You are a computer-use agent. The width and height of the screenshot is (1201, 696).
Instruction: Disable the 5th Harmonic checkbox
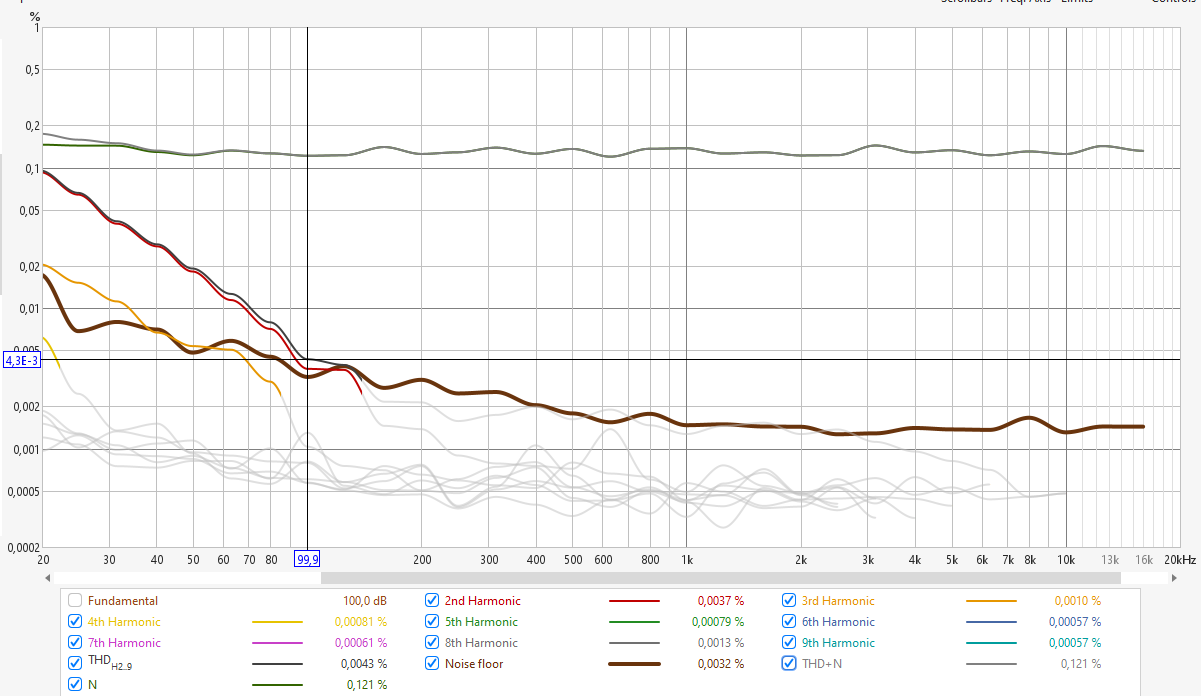(x=432, y=622)
